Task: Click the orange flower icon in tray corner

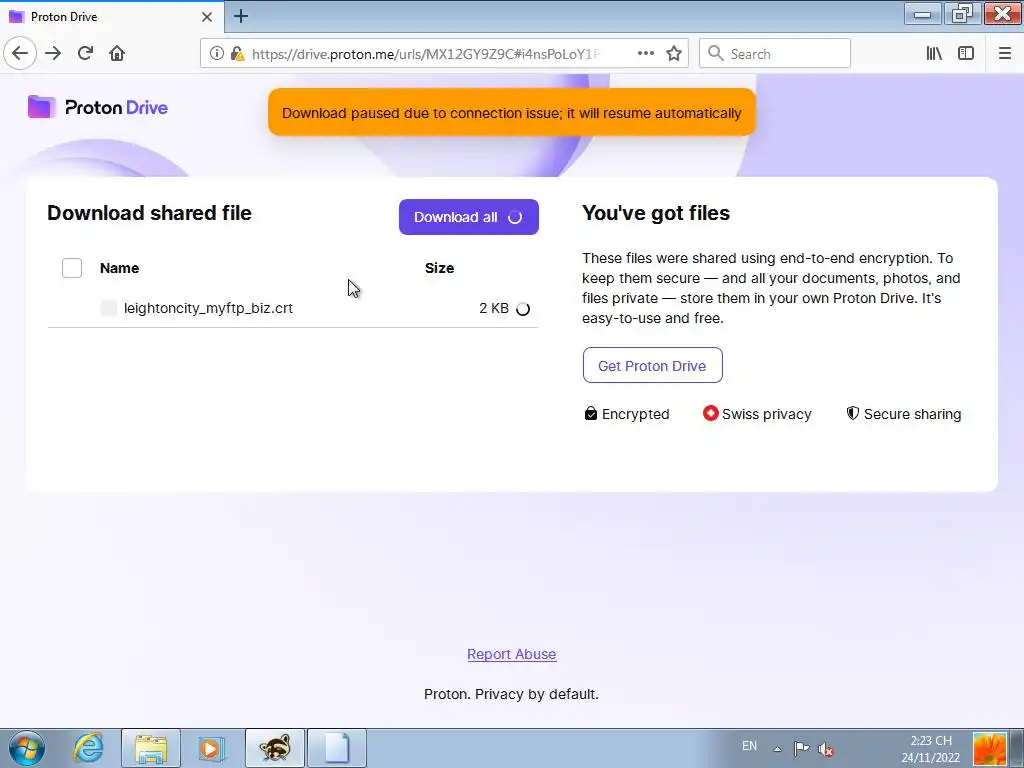Action: 989,749
